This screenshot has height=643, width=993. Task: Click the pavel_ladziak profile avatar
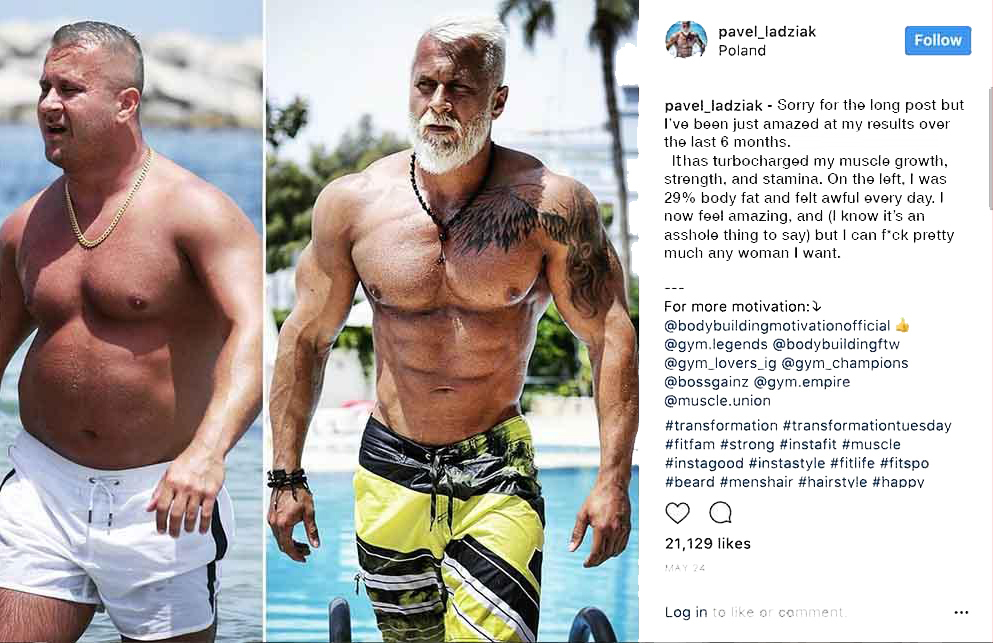[x=686, y=39]
